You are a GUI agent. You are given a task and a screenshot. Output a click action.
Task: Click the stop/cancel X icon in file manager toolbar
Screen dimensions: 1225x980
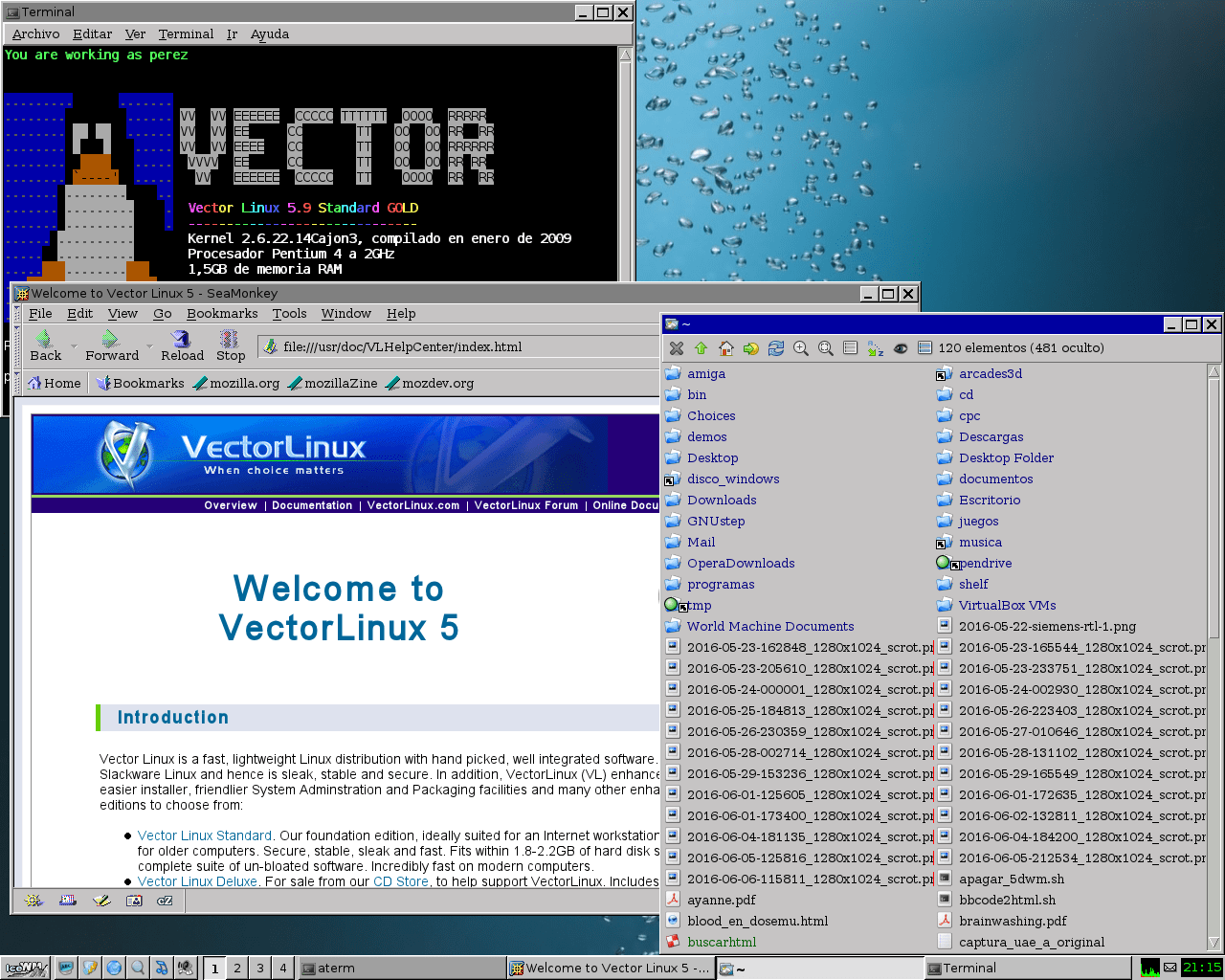click(677, 348)
